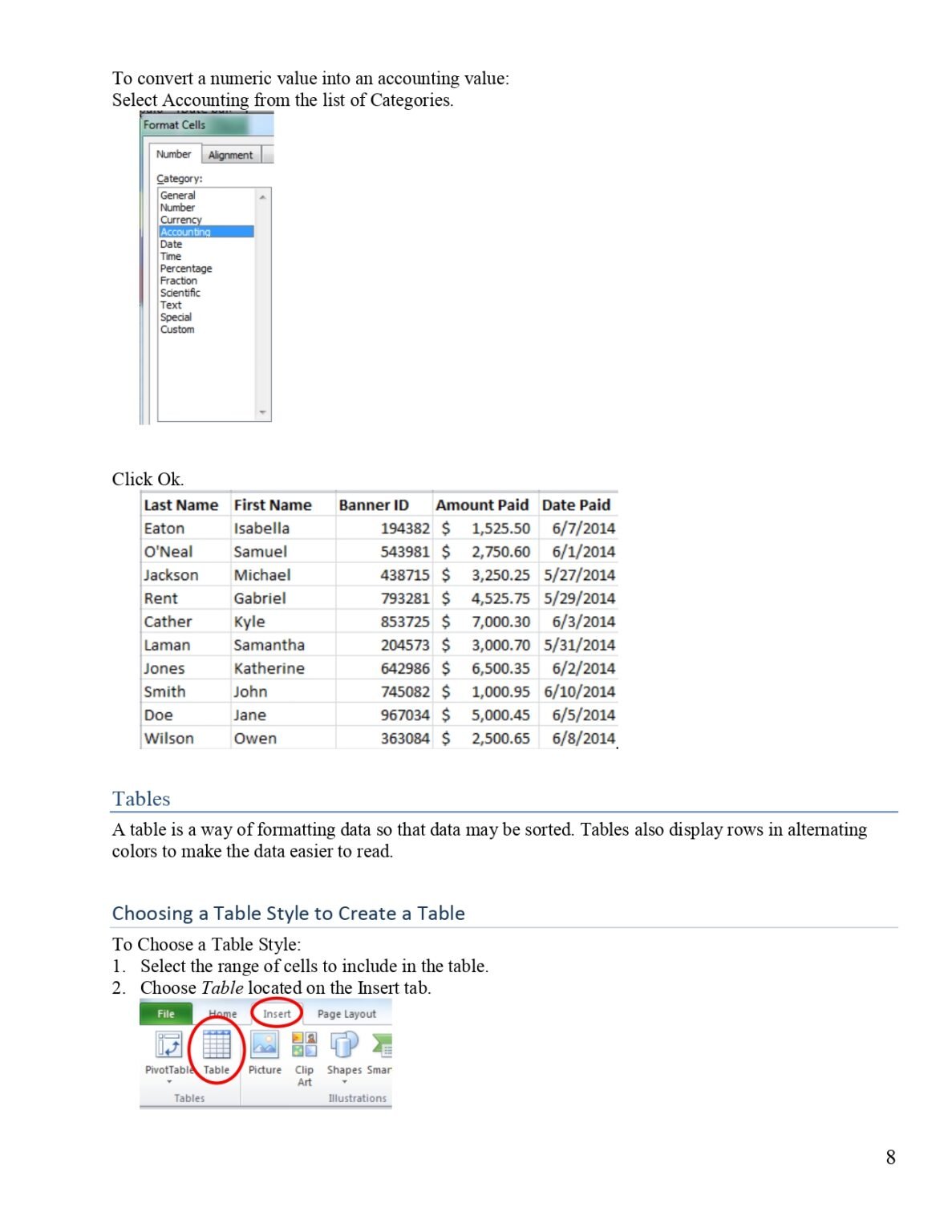The image size is (952, 1232).
Task: Select the Table icon in the Tables group
Action: coord(217,1045)
